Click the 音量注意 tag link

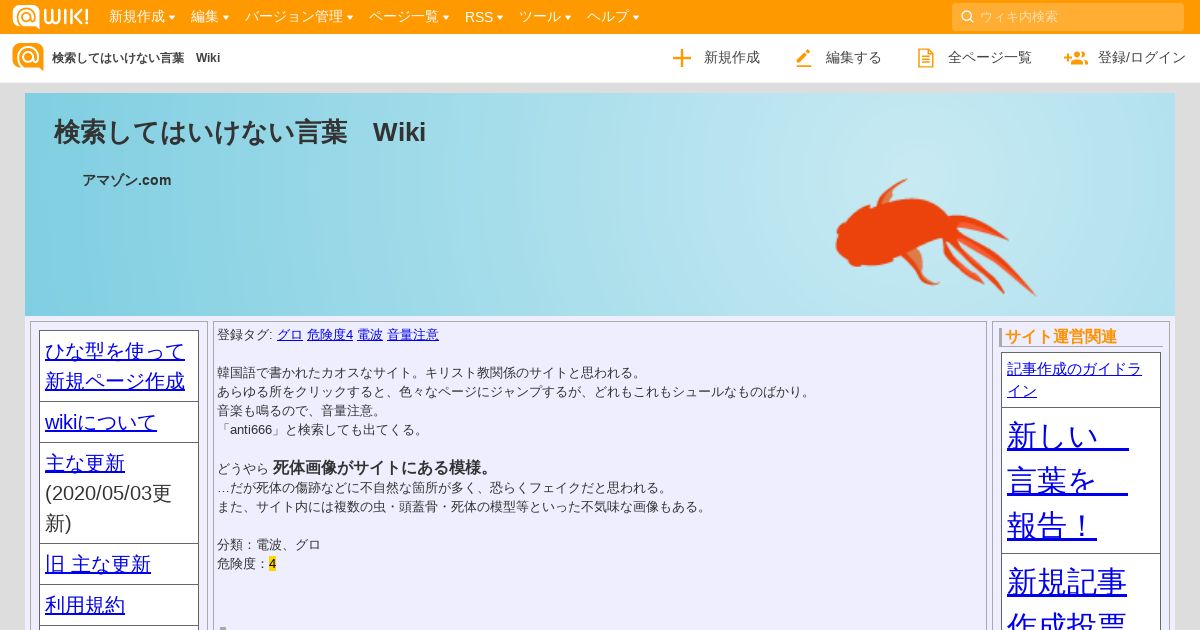pos(413,335)
